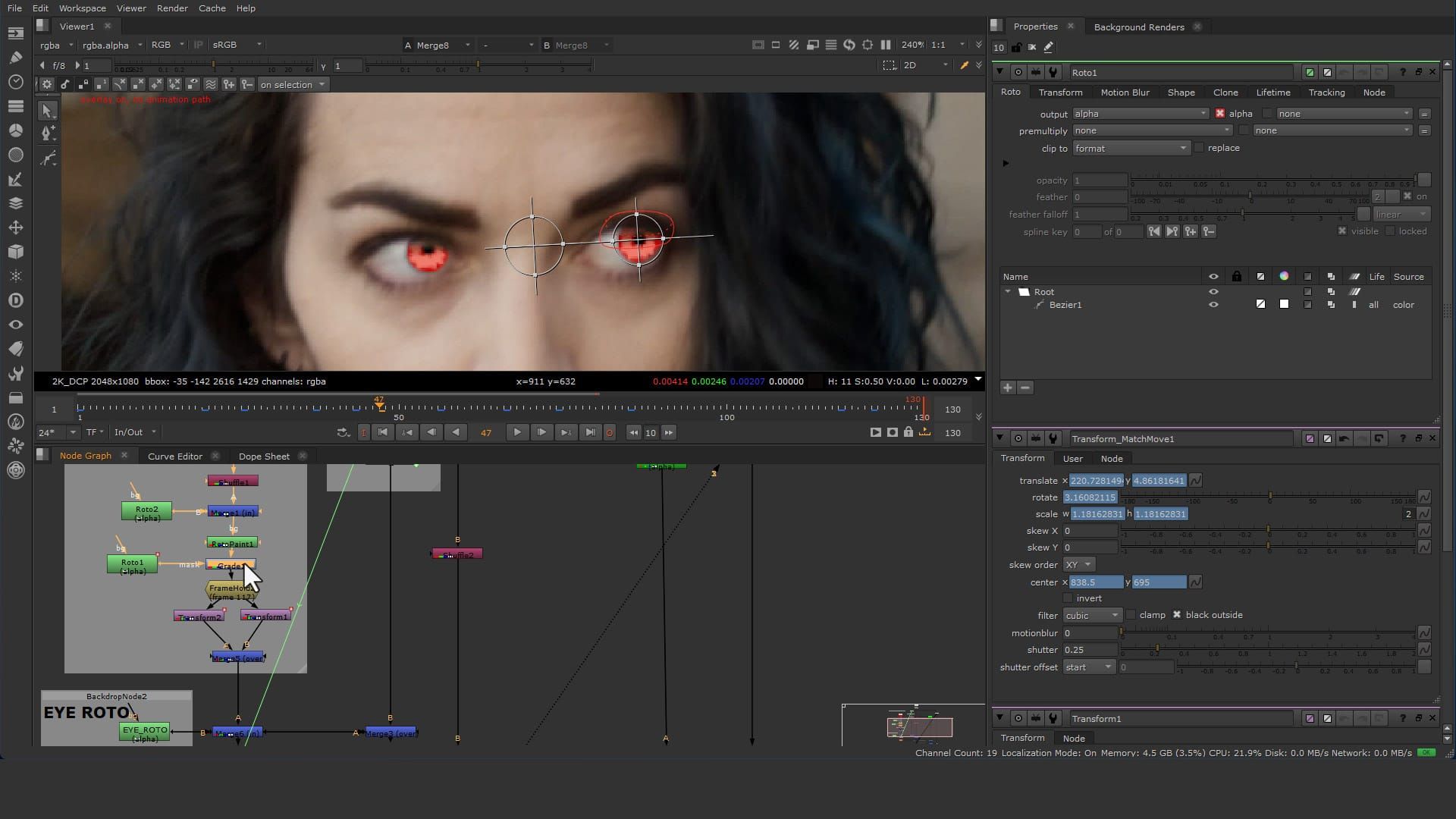Open the Views eye icon in left toolbar
Viewport: 1456px width, 819px height.
click(x=15, y=325)
